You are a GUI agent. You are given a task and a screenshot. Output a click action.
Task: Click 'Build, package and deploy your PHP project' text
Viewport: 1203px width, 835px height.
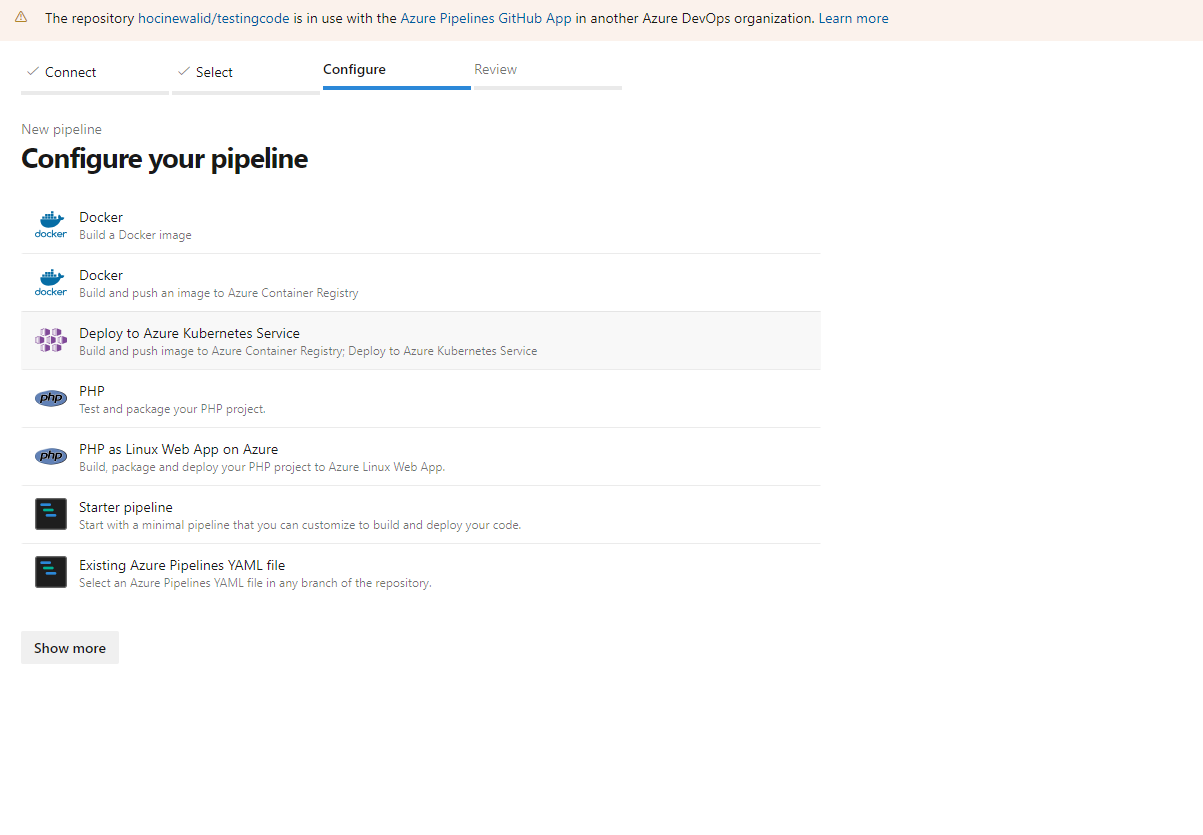(262, 467)
